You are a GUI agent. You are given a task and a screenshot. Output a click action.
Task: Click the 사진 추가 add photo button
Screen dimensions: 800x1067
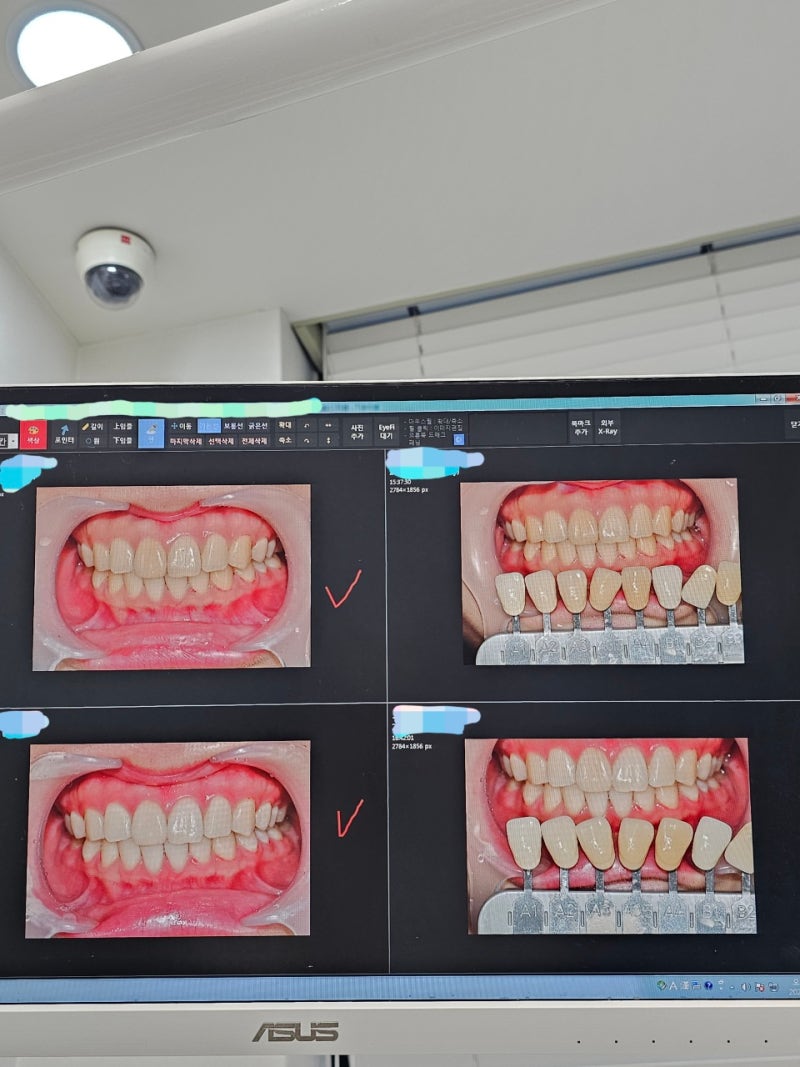[357, 432]
